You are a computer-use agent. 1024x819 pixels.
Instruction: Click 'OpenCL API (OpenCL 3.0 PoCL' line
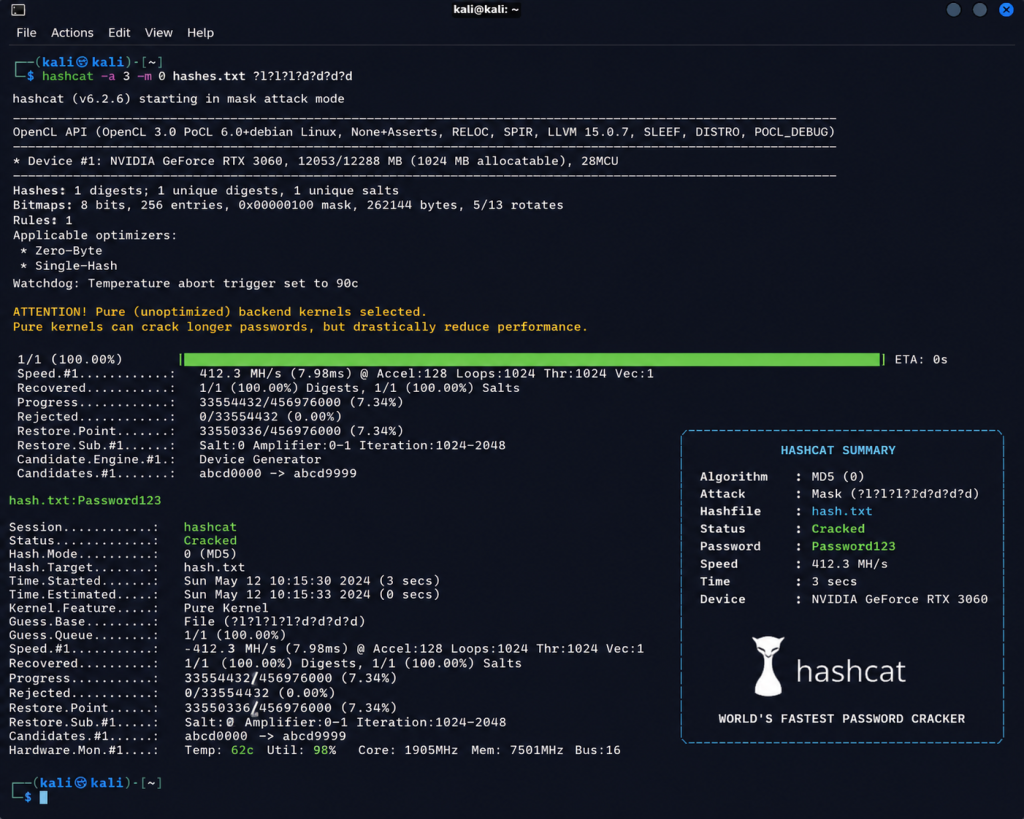pyautogui.click(x=423, y=132)
